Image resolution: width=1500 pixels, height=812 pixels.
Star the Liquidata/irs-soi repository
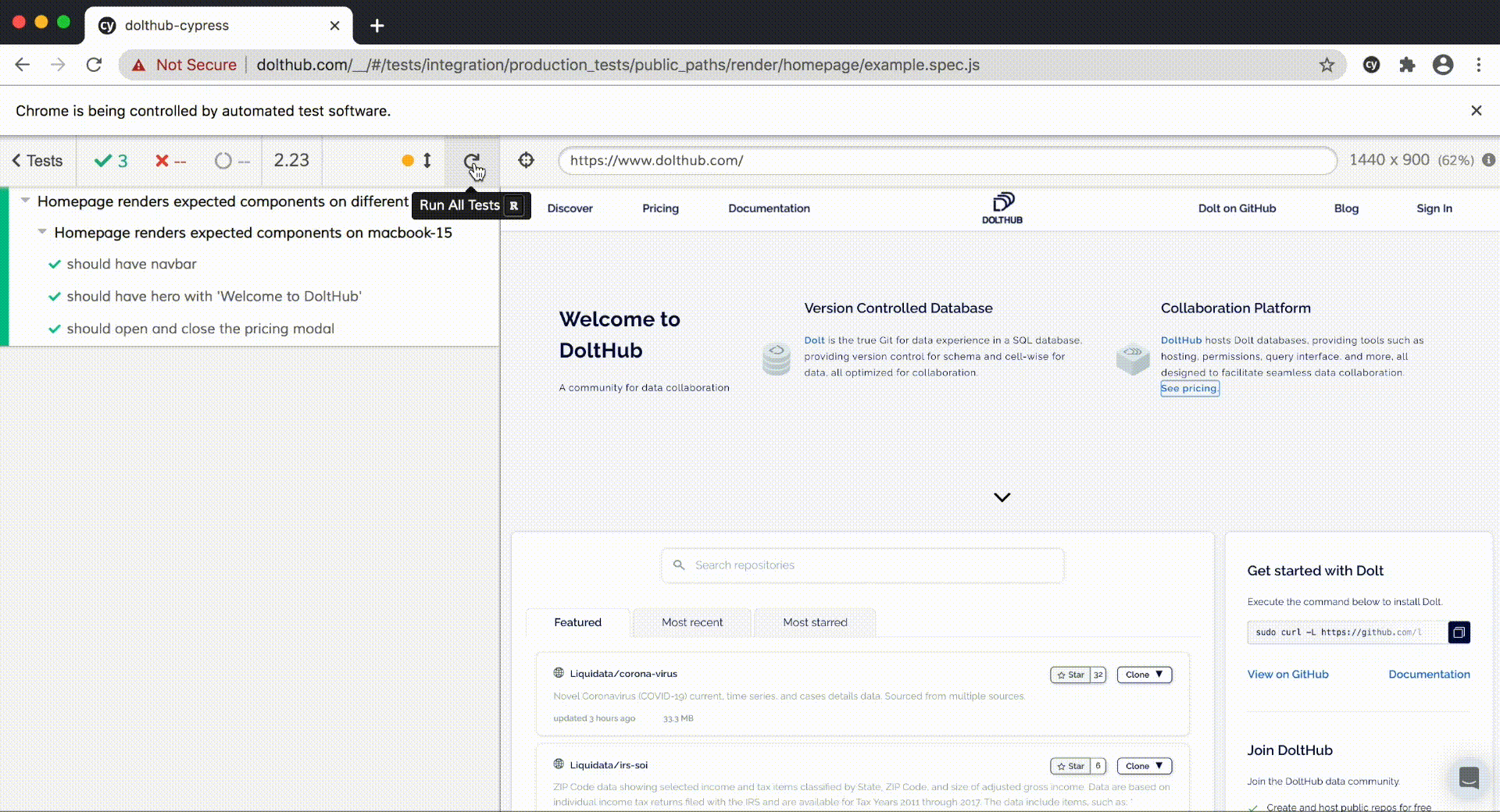[1071, 766]
